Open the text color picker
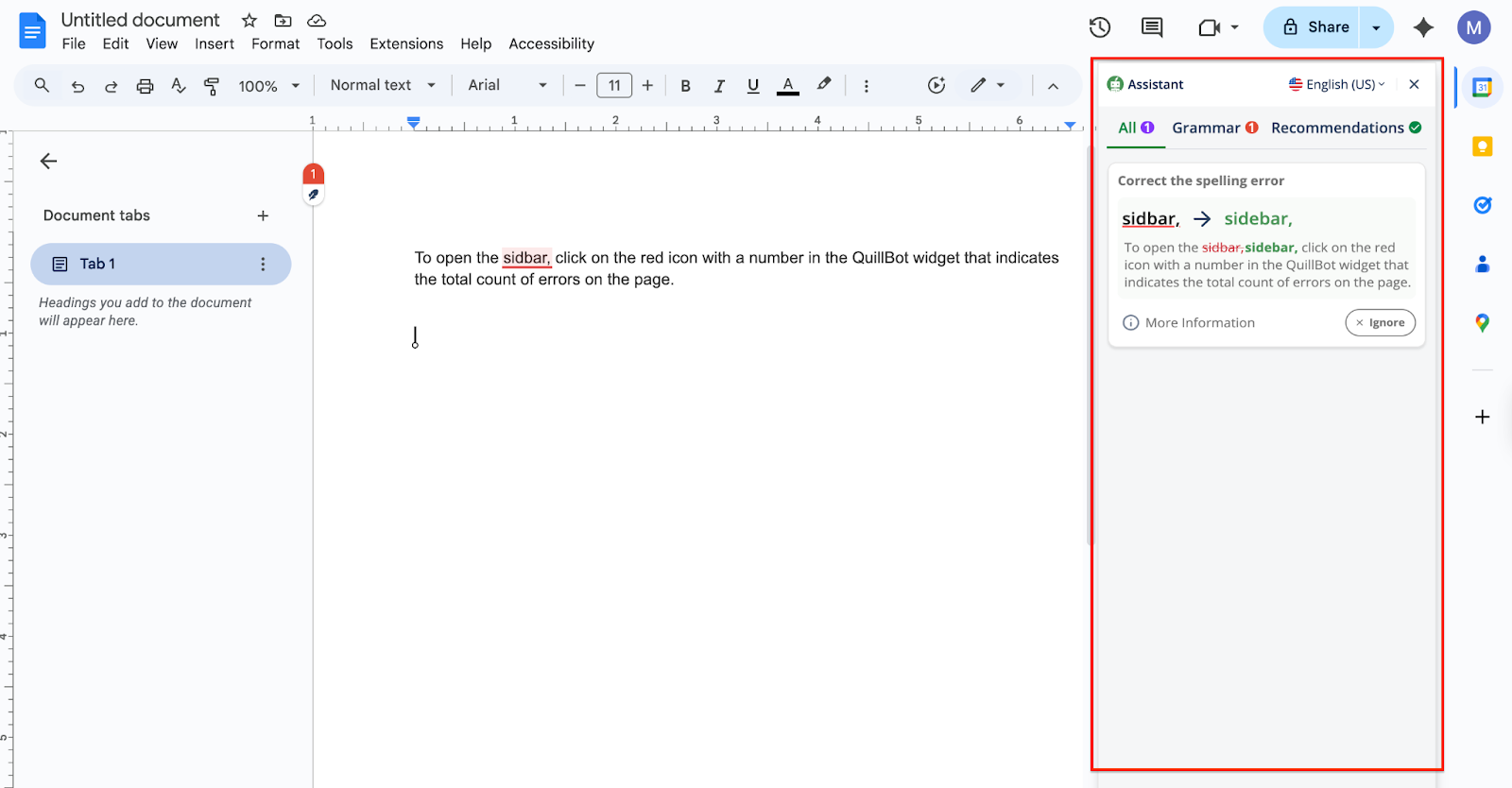1512x788 pixels. [788, 86]
